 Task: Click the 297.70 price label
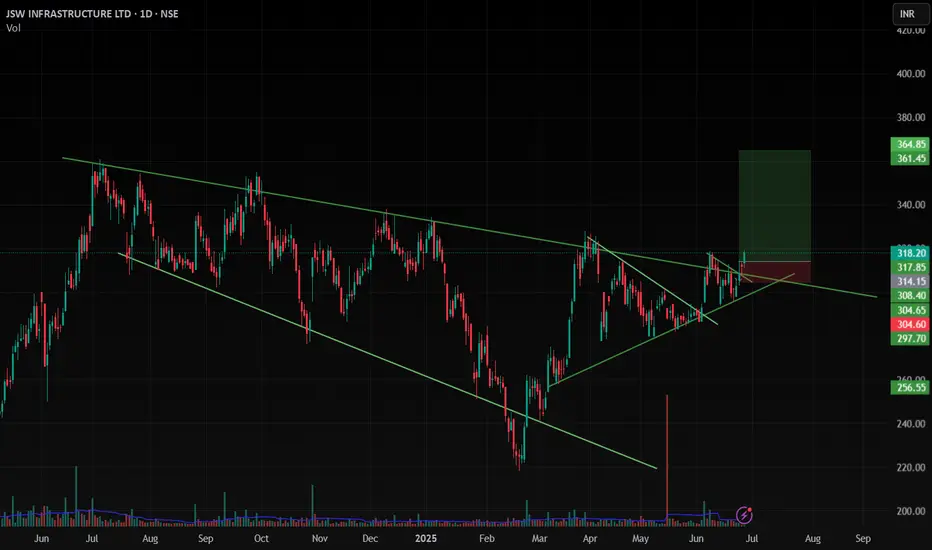[910, 338]
